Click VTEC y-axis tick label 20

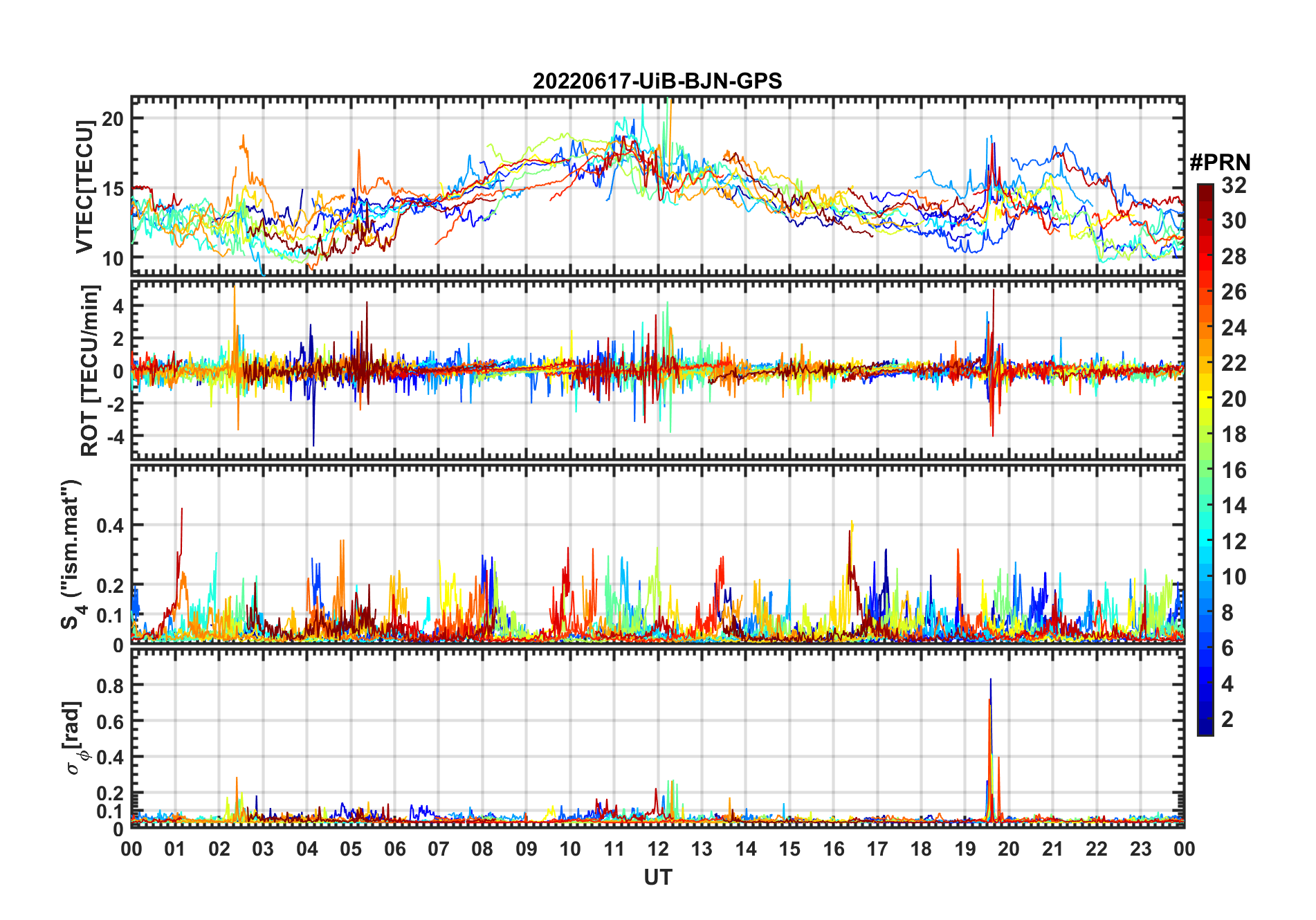tap(113, 119)
